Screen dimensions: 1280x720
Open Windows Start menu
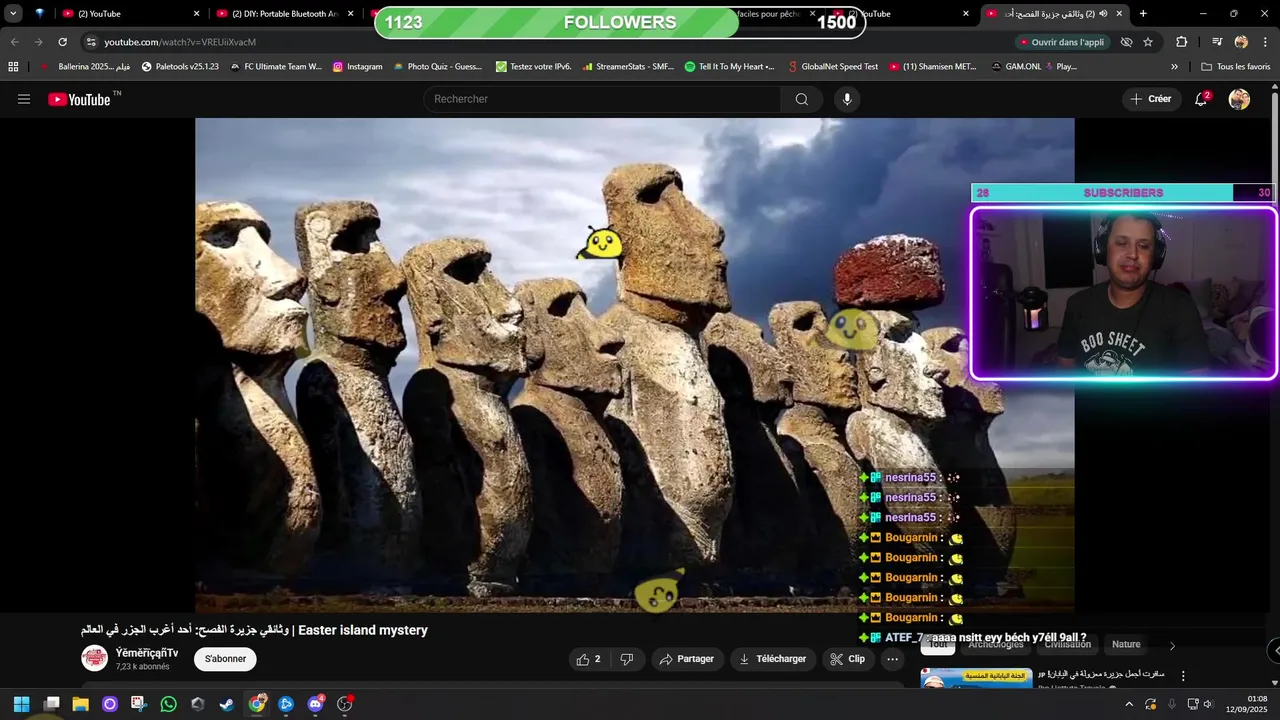coord(21,704)
